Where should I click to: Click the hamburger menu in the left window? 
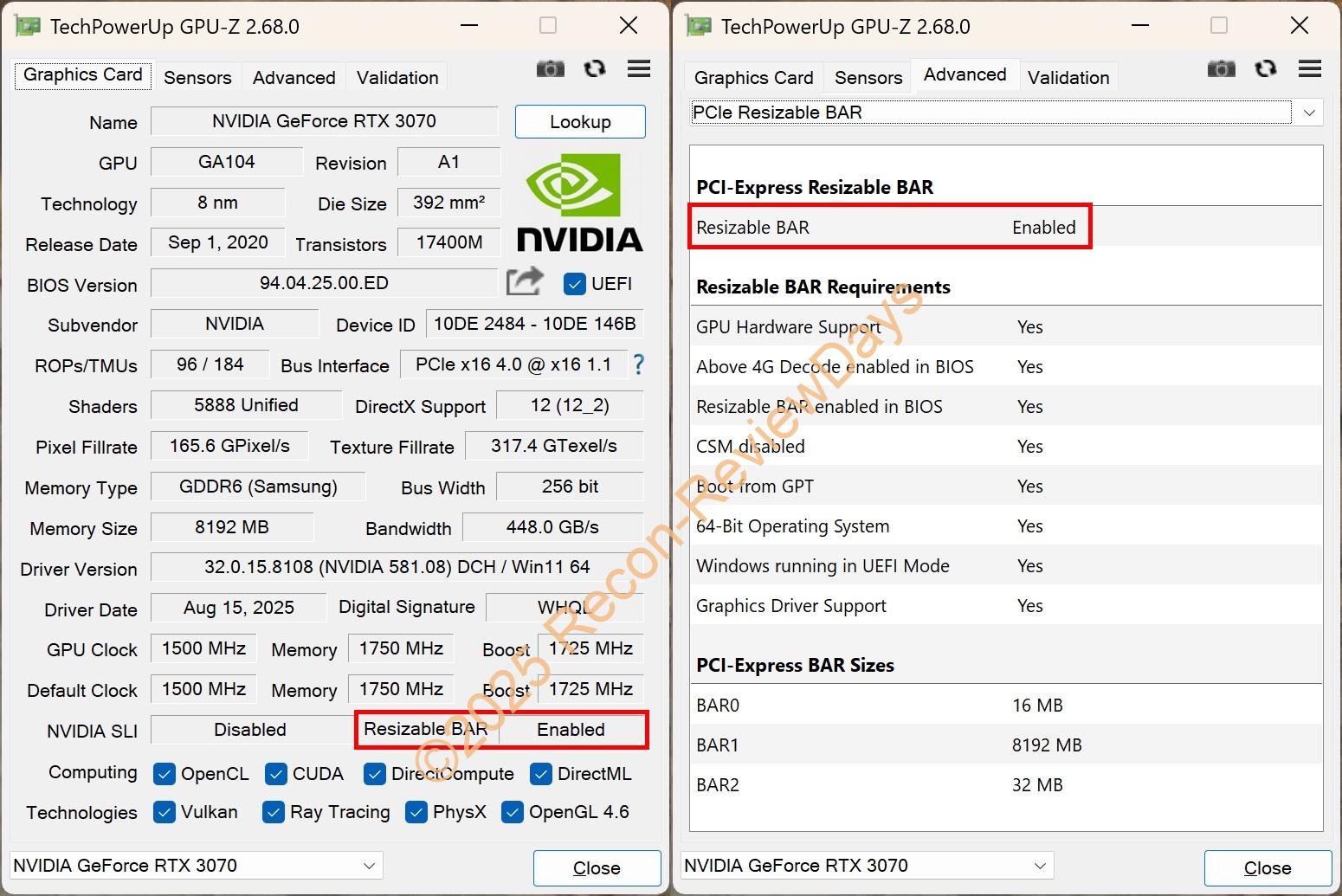click(639, 68)
